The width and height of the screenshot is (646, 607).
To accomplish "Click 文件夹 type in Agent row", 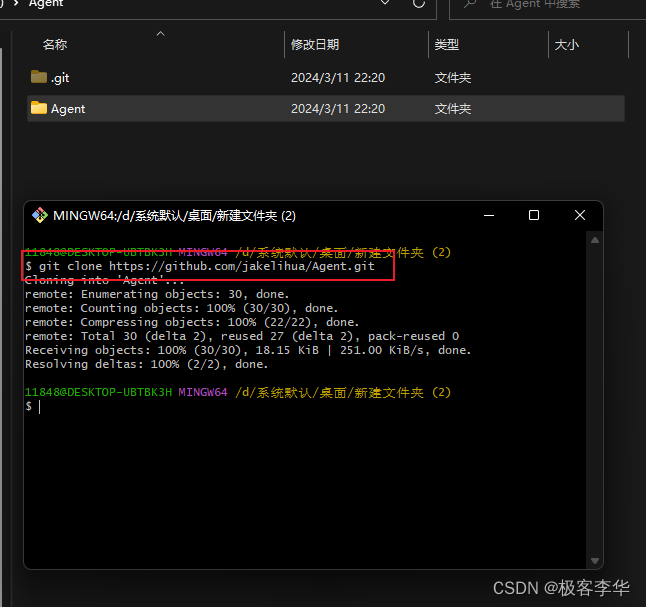I will click(x=453, y=108).
